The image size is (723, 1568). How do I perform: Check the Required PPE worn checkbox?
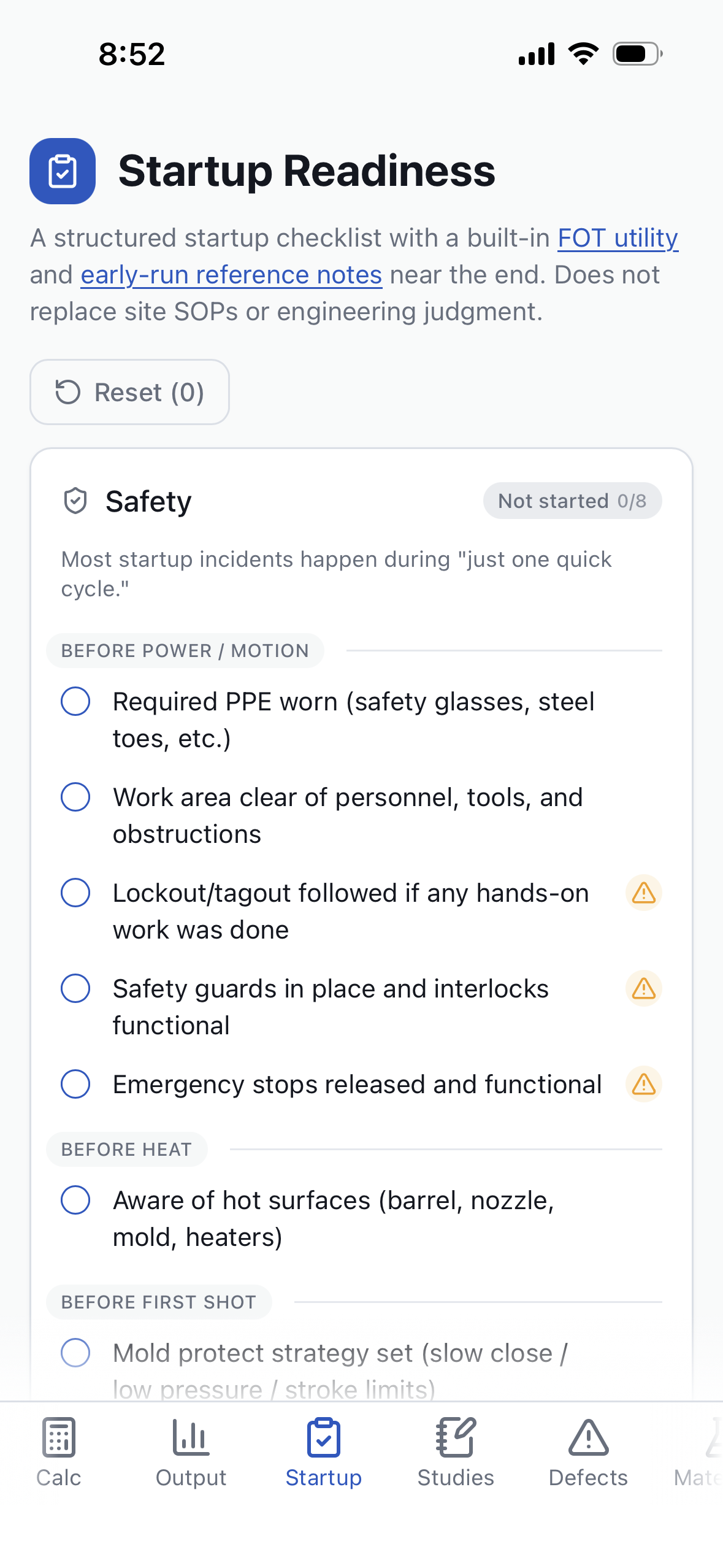click(75, 701)
